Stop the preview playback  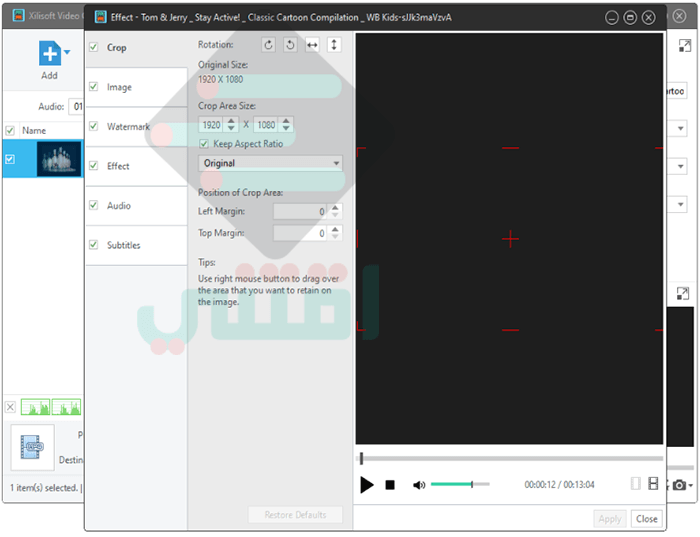coord(390,485)
